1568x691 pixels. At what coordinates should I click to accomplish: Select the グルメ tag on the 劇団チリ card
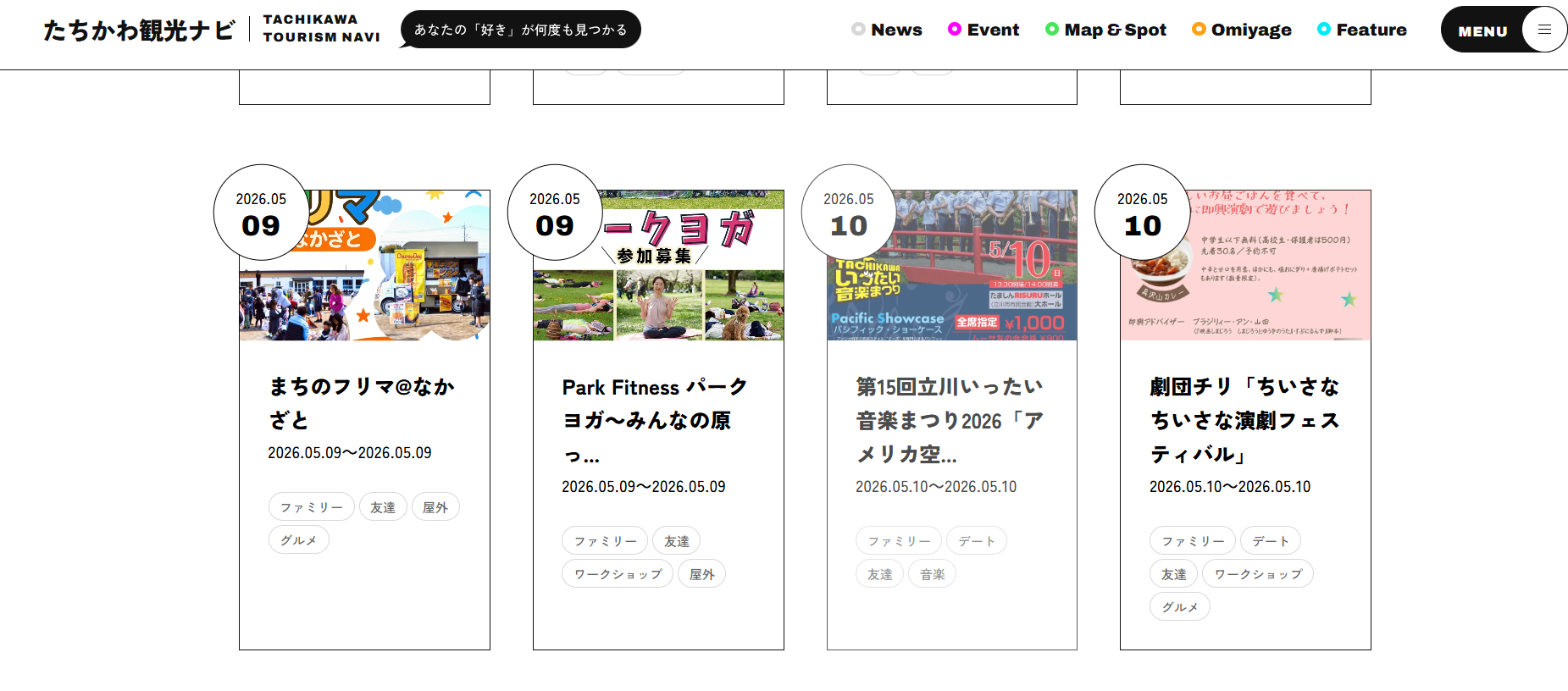(1179, 607)
